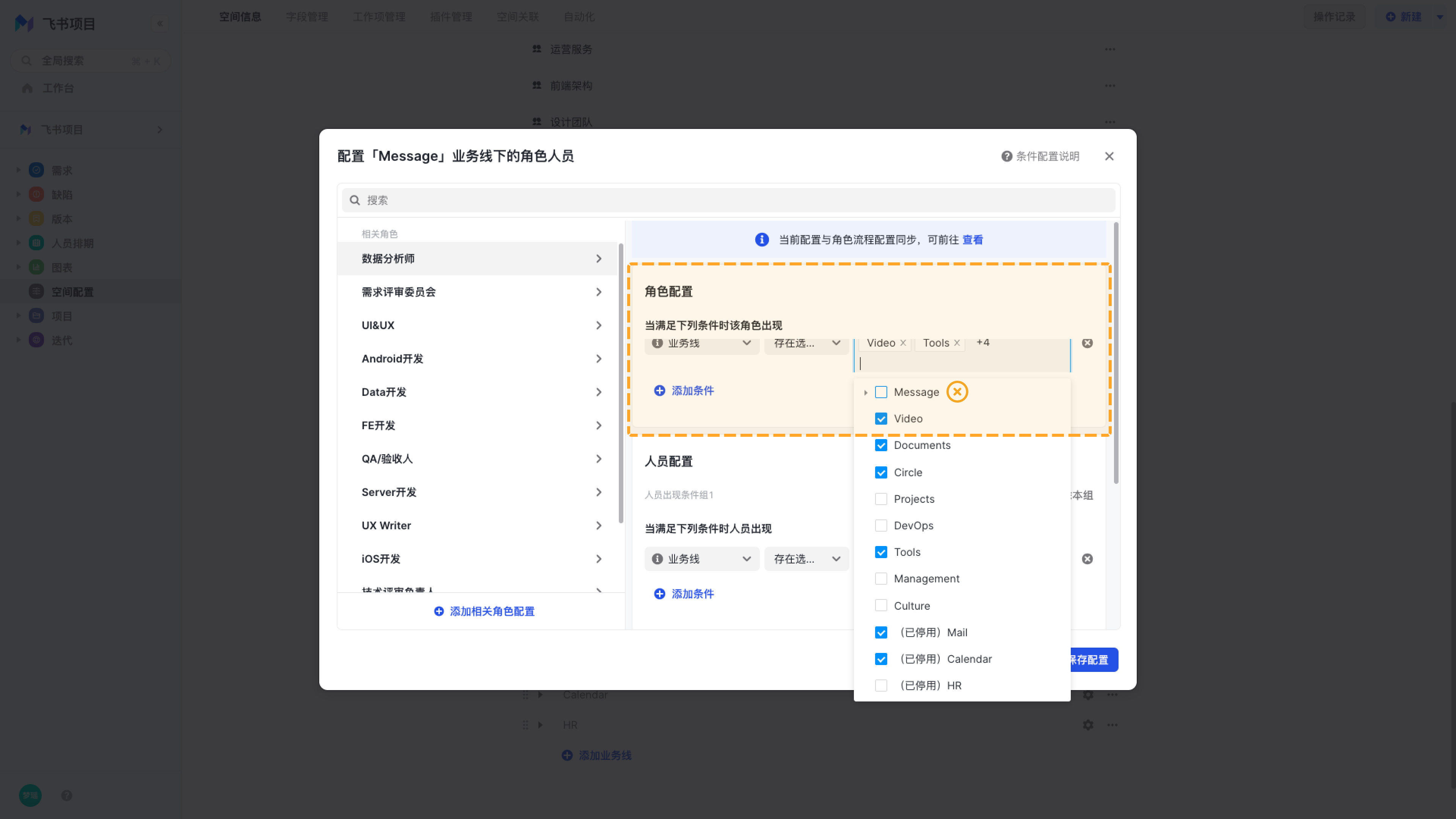Remove the Video tag with its x
This screenshot has width=1456, height=819.
coord(903,342)
